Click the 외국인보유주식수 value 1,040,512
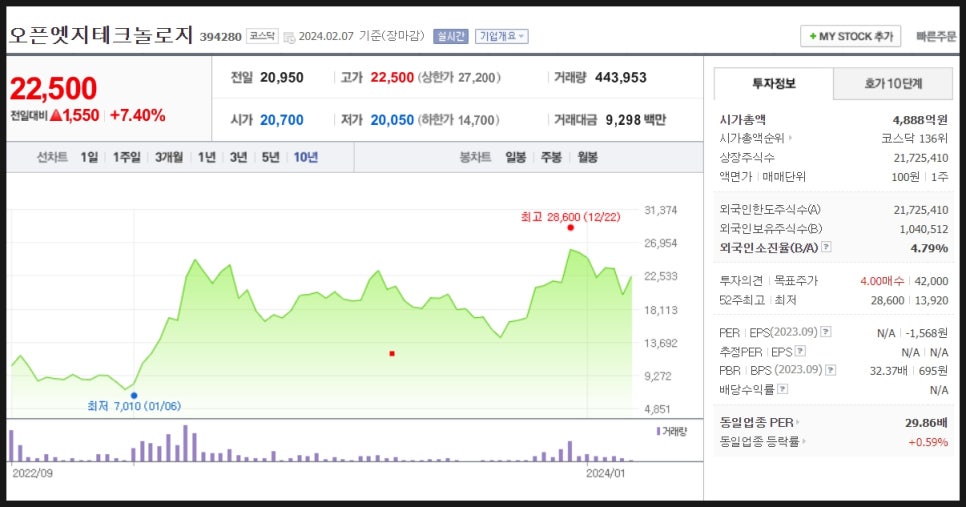The image size is (966, 507). (x=924, y=229)
